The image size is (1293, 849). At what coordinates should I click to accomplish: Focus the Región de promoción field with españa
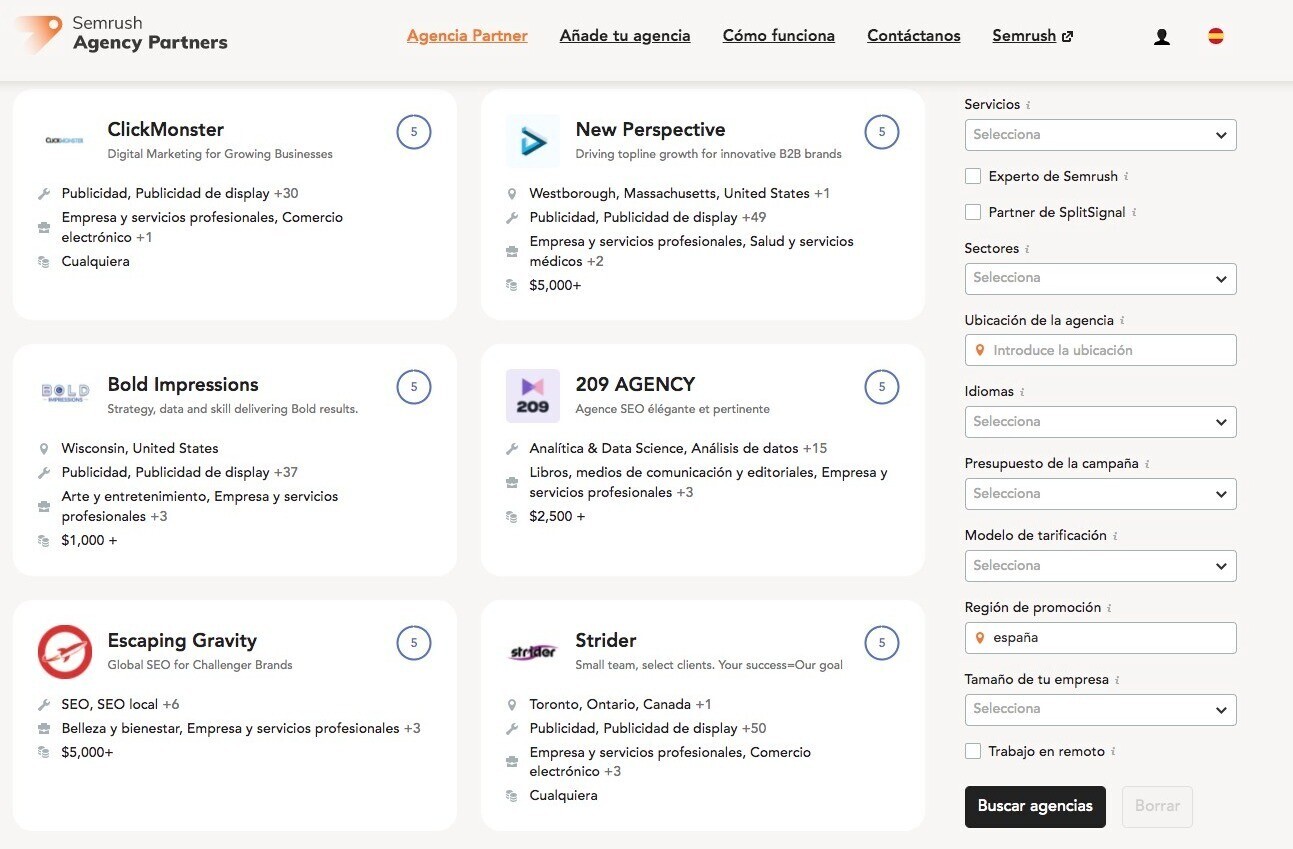(x=1100, y=638)
